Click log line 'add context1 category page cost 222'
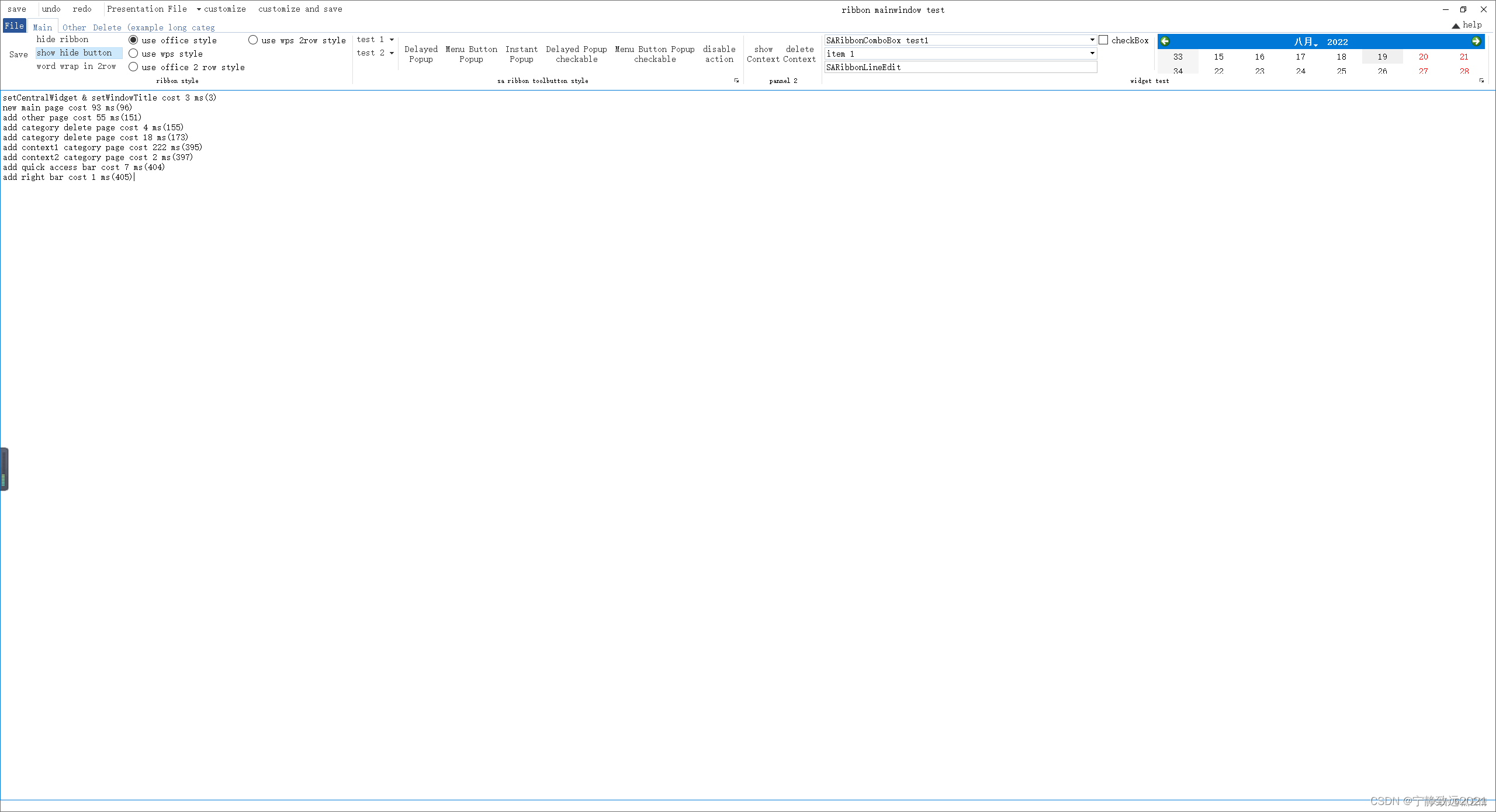Screen dimensions: 1496x812 point(102,147)
